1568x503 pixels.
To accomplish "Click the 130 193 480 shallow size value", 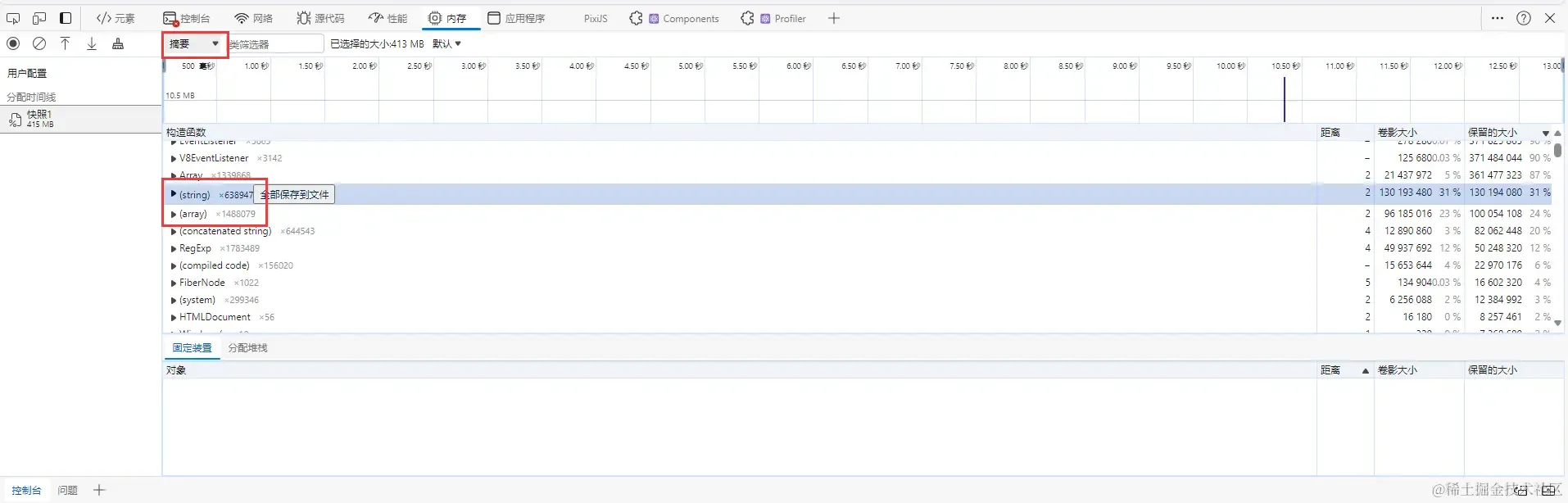I will point(1405,193).
